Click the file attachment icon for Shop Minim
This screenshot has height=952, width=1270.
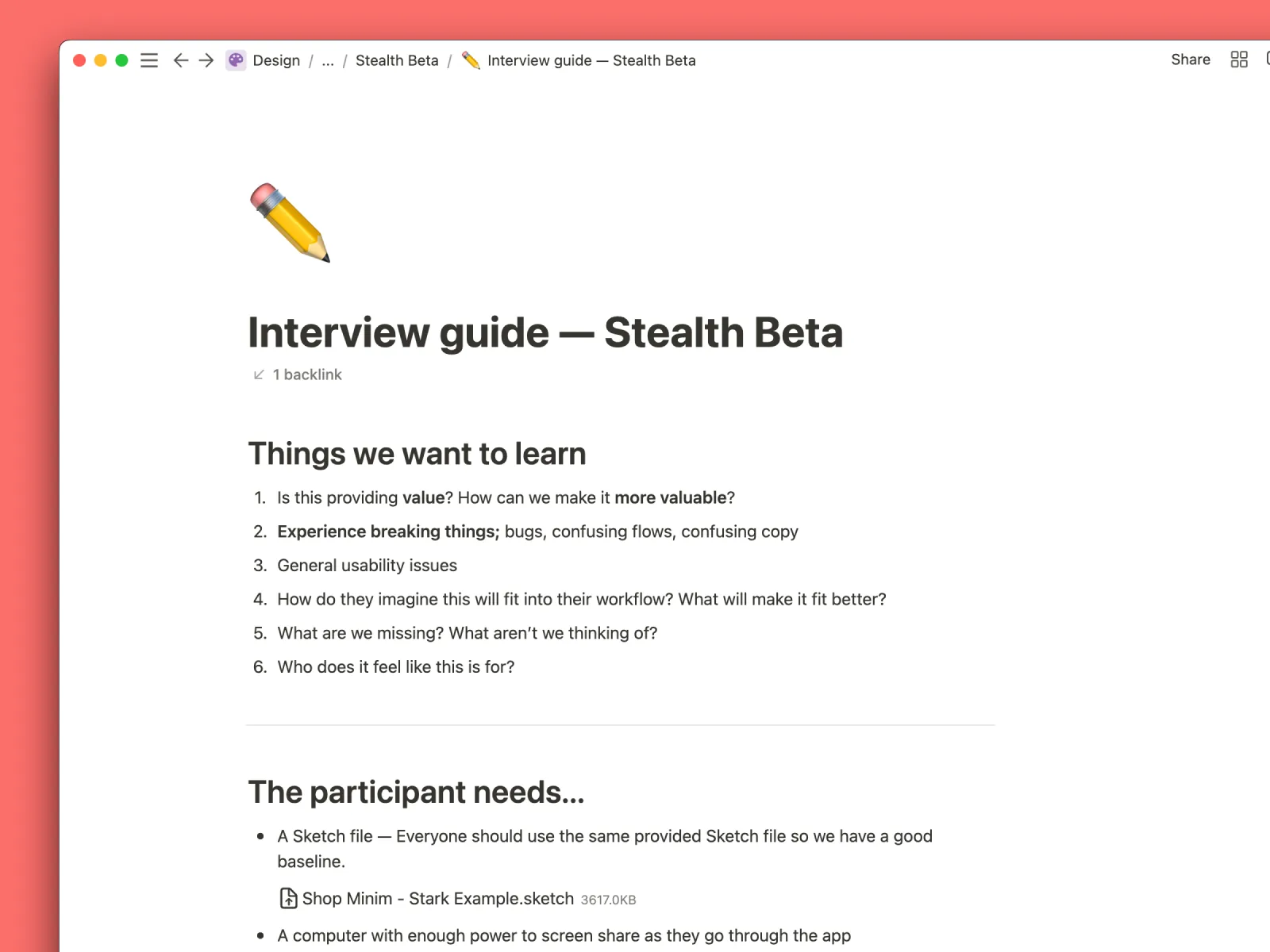(x=288, y=898)
